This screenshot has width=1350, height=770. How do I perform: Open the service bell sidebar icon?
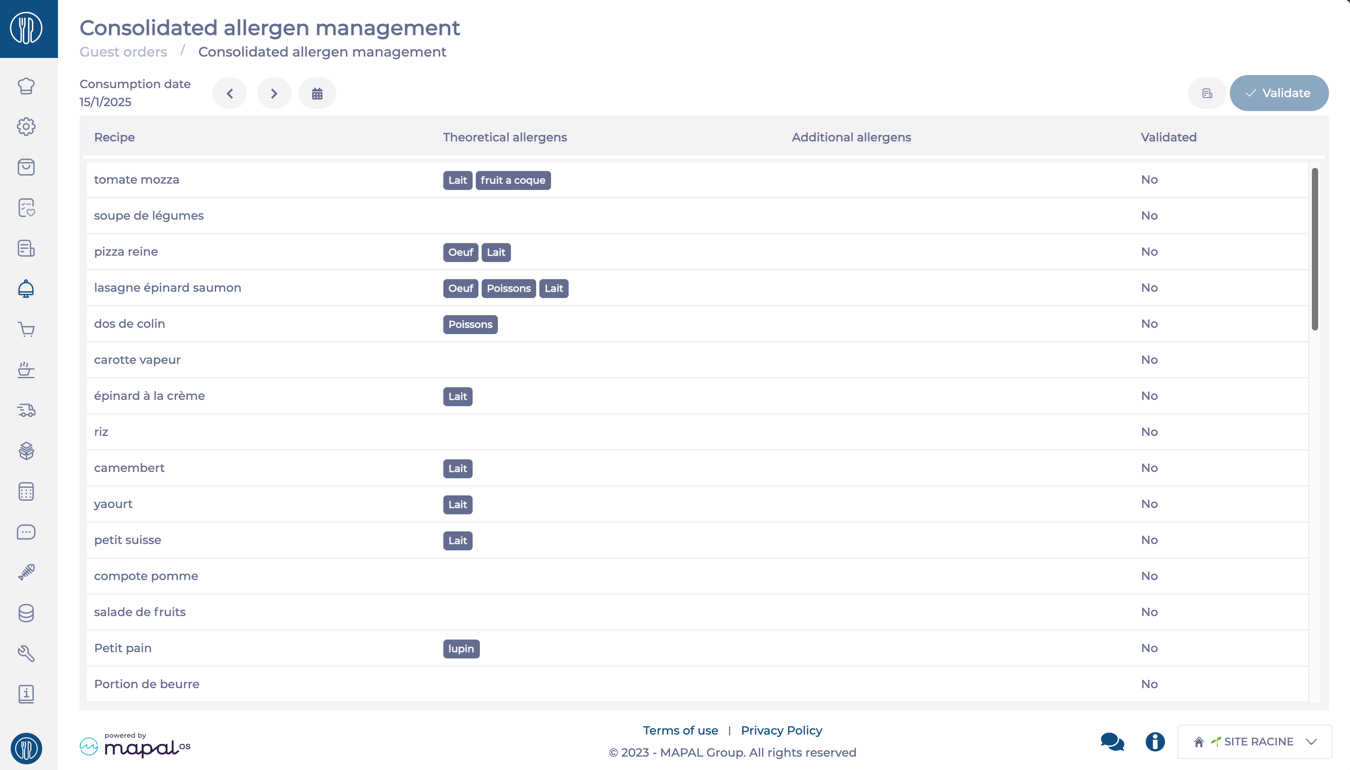[27, 289]
